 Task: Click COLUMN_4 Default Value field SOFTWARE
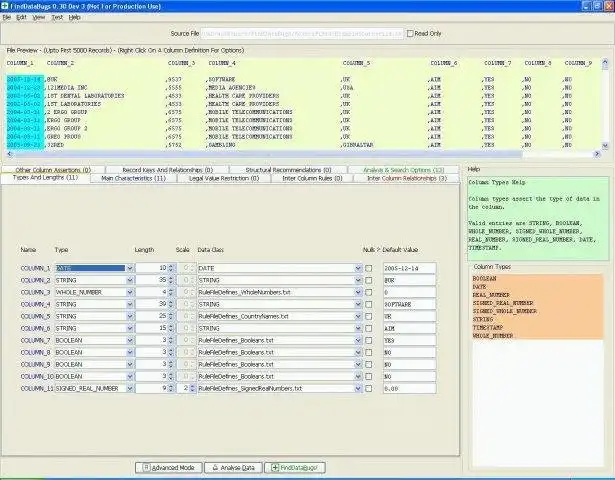(x=409, y=304)
